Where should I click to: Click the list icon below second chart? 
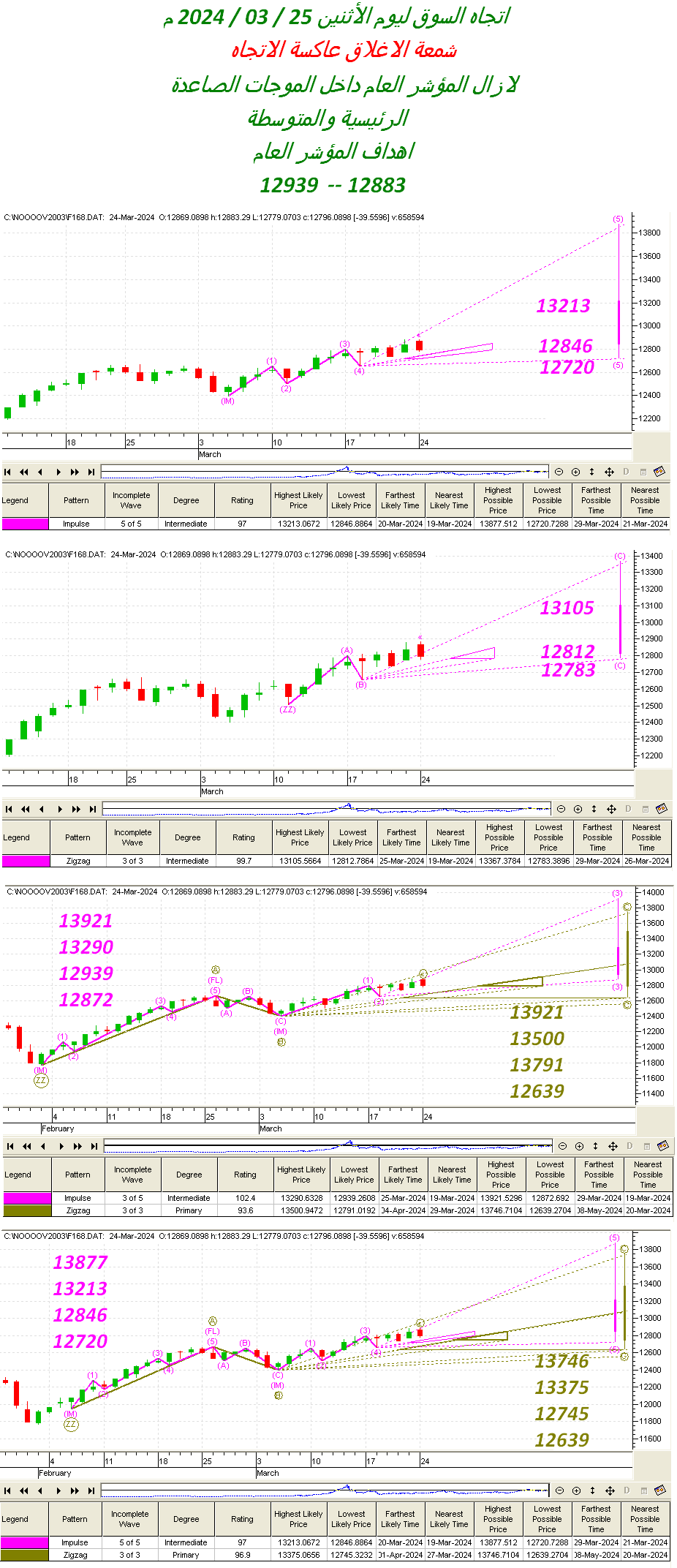[x=646, y=809]
